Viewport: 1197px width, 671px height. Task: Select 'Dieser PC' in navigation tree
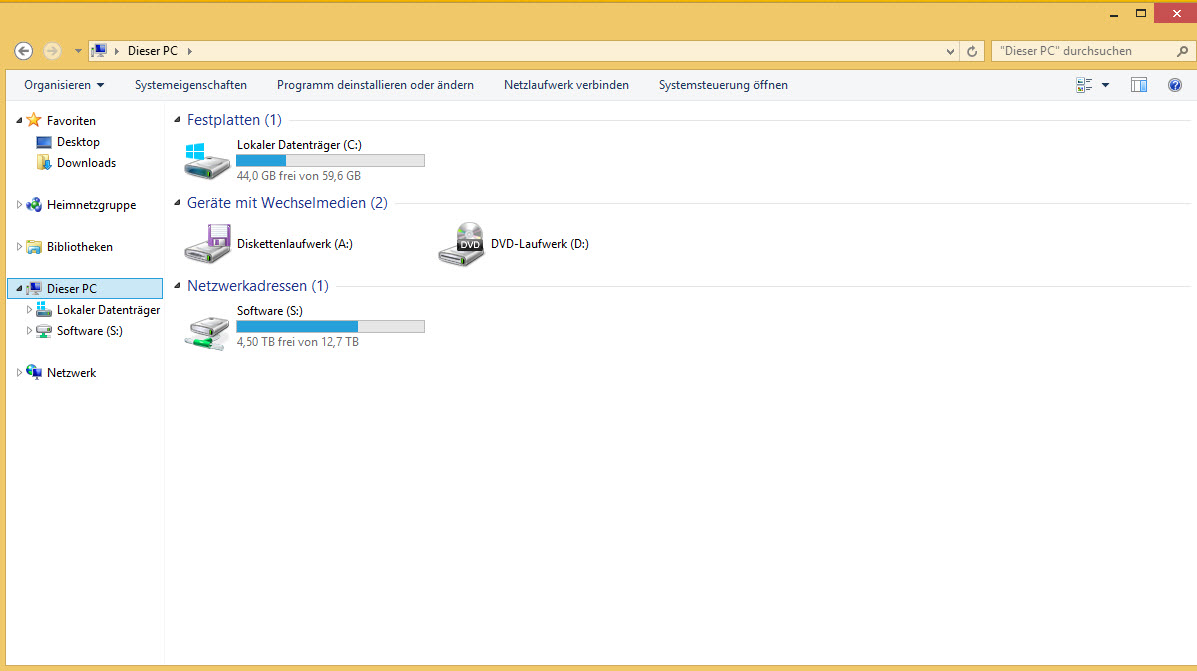72,289
